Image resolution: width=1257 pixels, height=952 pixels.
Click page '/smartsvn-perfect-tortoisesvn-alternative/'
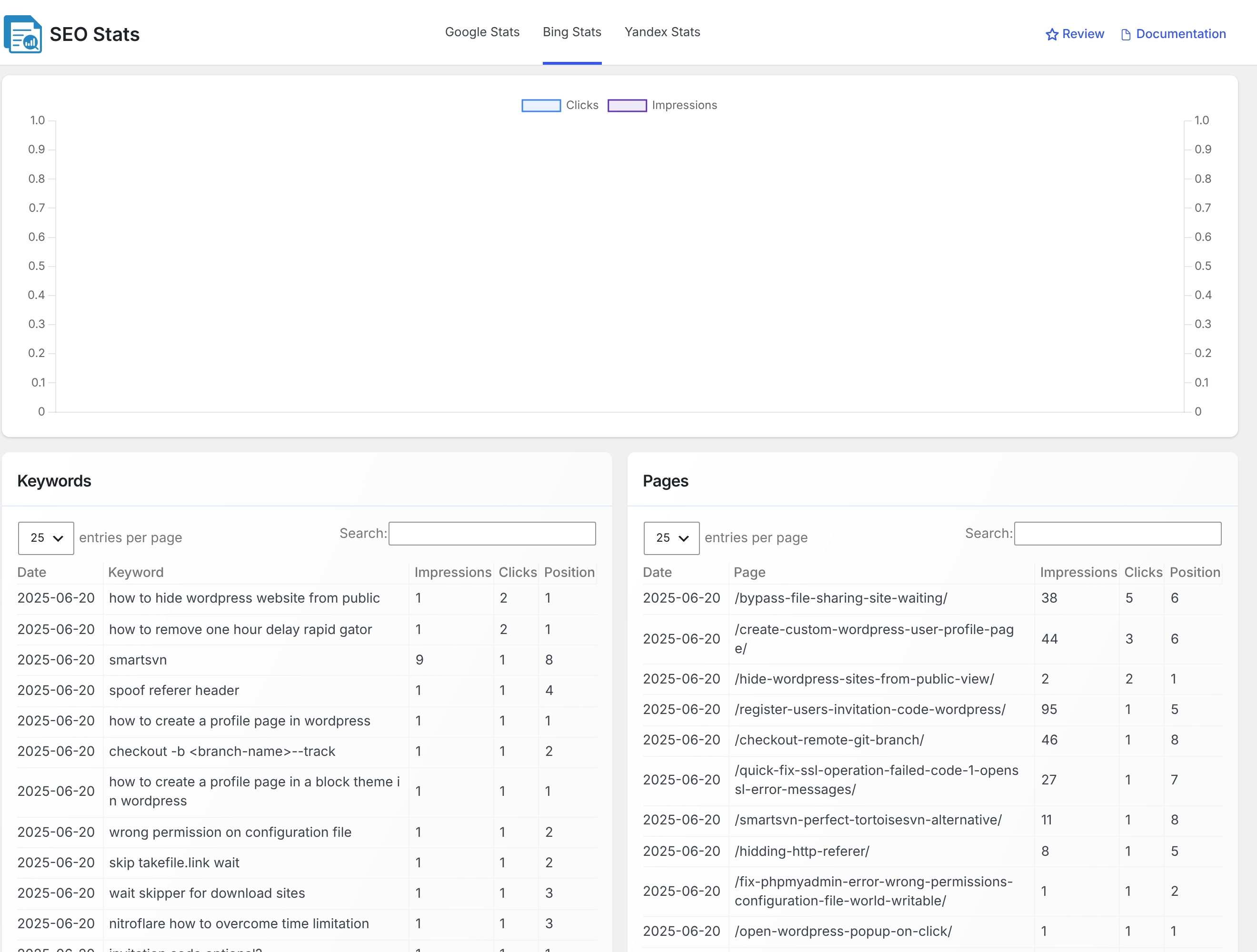(868, 820)
